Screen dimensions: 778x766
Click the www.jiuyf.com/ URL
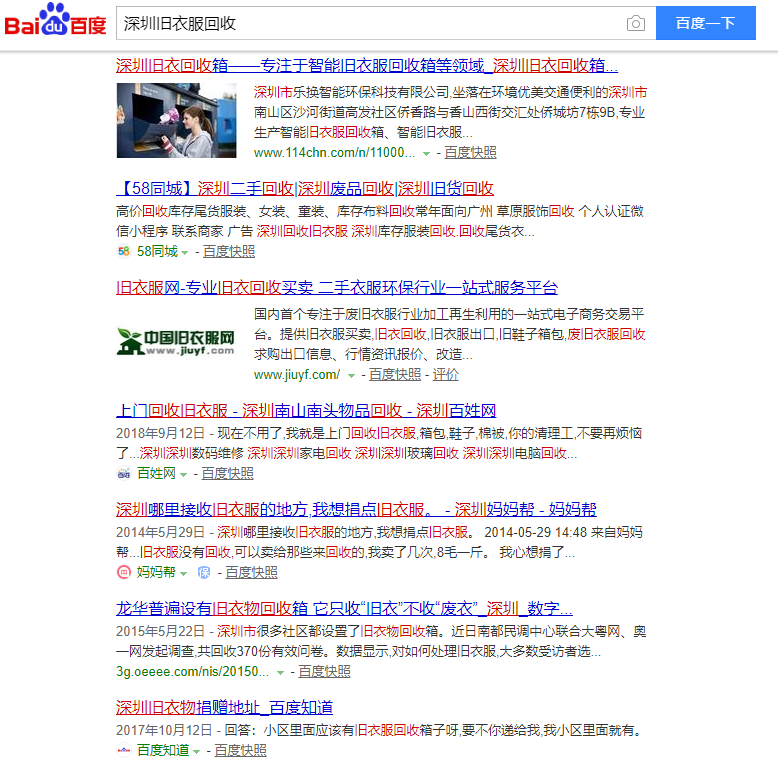(297, 375)
